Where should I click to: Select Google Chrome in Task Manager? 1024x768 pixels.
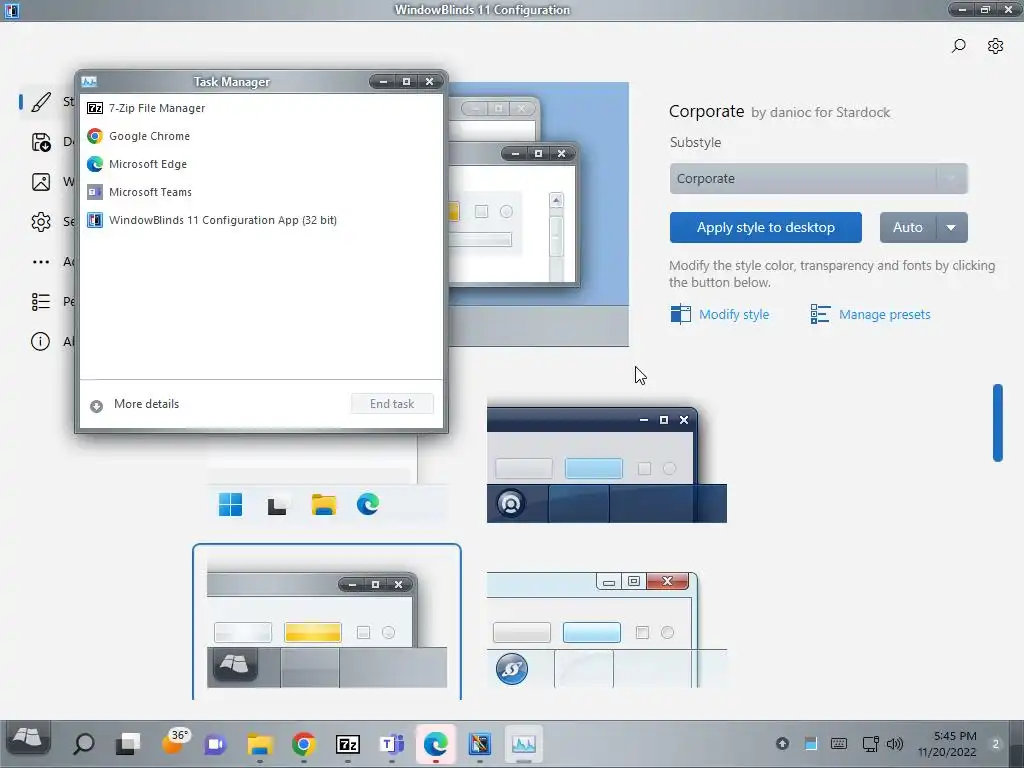coord(261,136)
